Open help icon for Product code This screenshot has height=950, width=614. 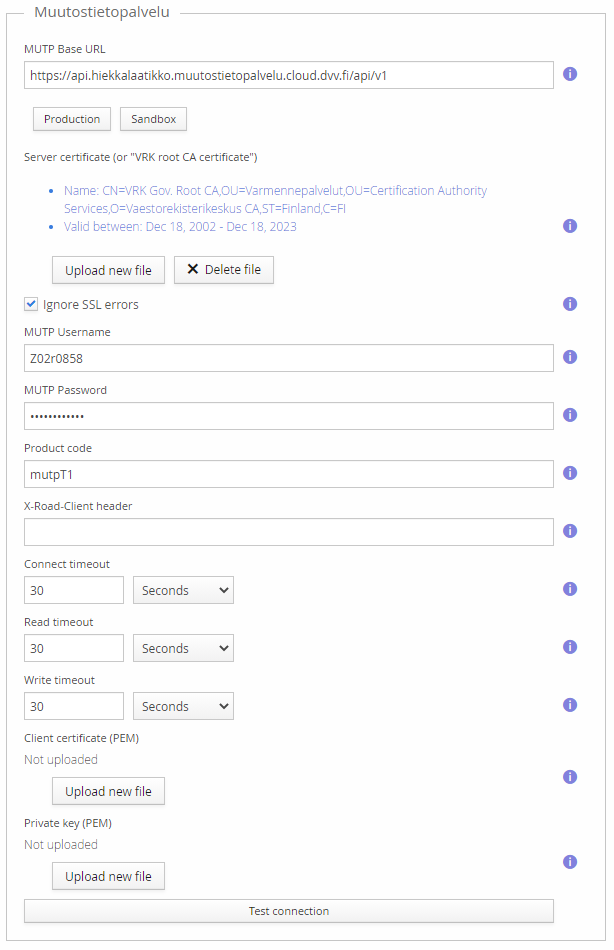pos(570,473)
